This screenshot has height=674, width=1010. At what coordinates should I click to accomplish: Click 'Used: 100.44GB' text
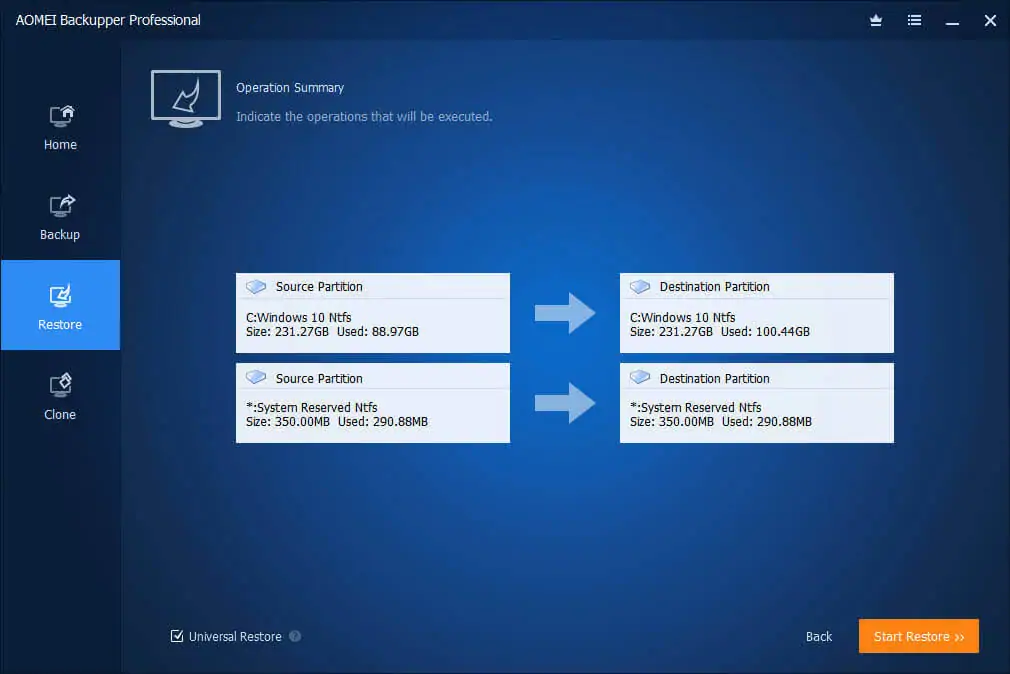[765, 332]
